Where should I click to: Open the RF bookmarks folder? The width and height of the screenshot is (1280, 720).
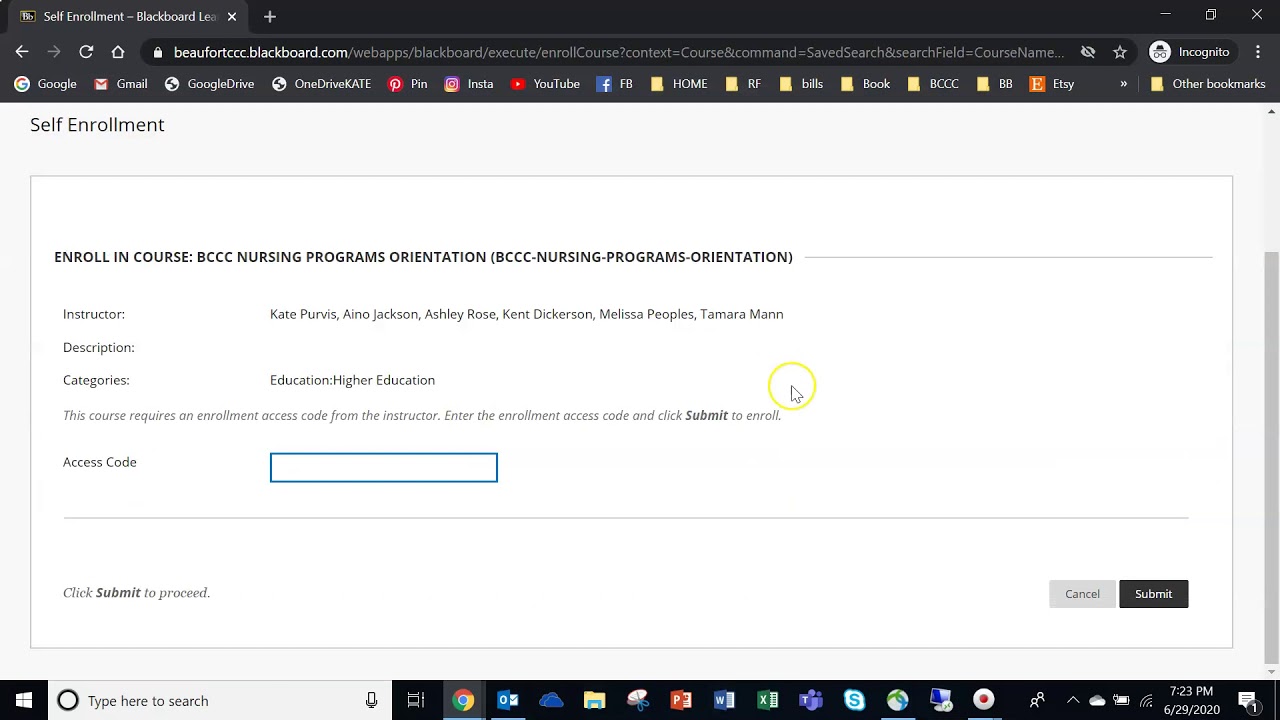click(x=742, y=84)
